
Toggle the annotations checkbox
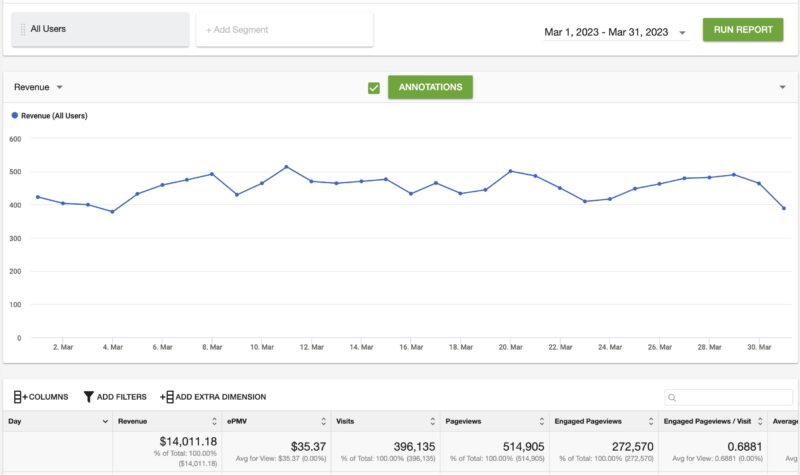(374, 88)
